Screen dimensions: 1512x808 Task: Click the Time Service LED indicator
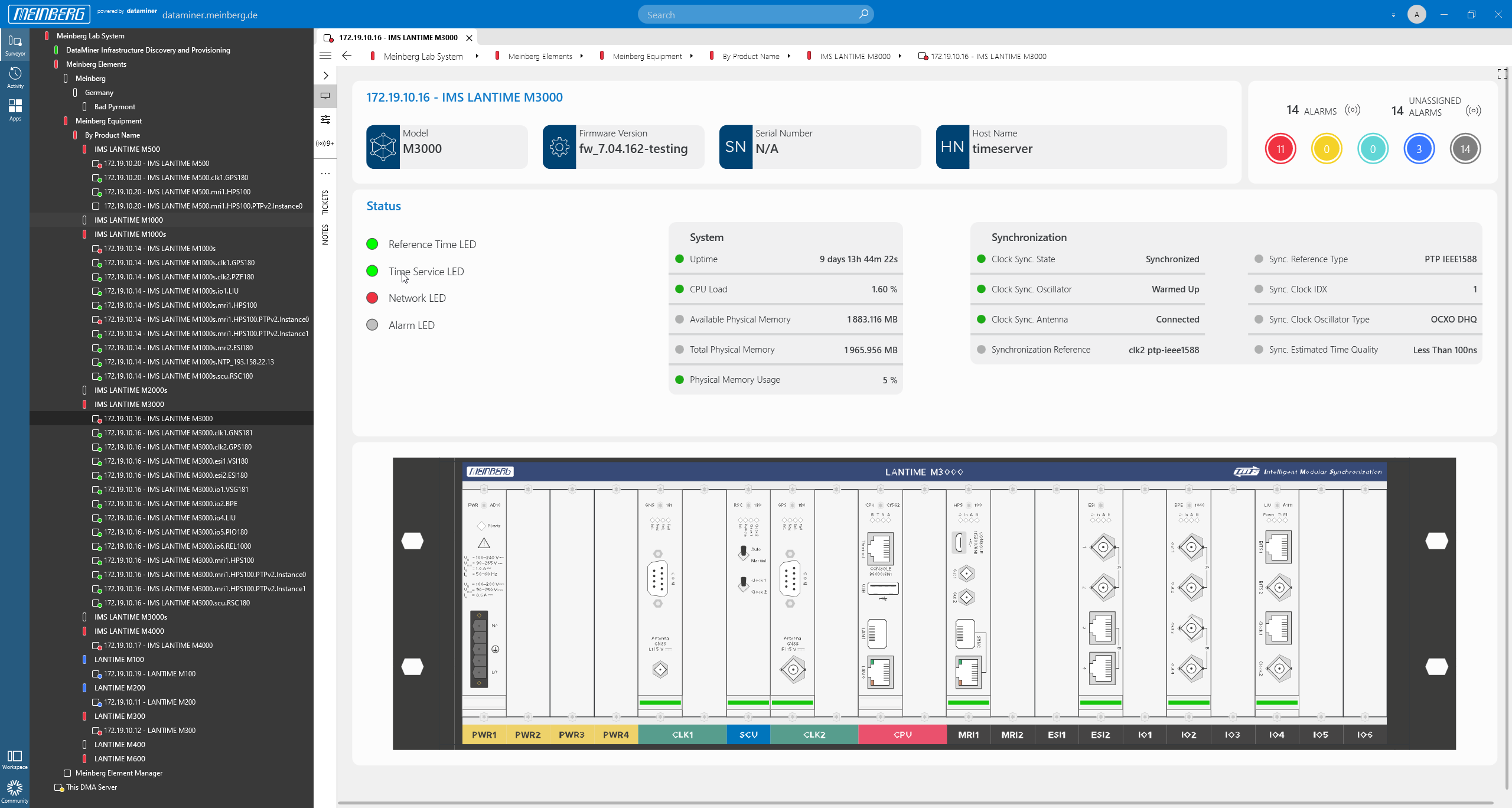372,272
